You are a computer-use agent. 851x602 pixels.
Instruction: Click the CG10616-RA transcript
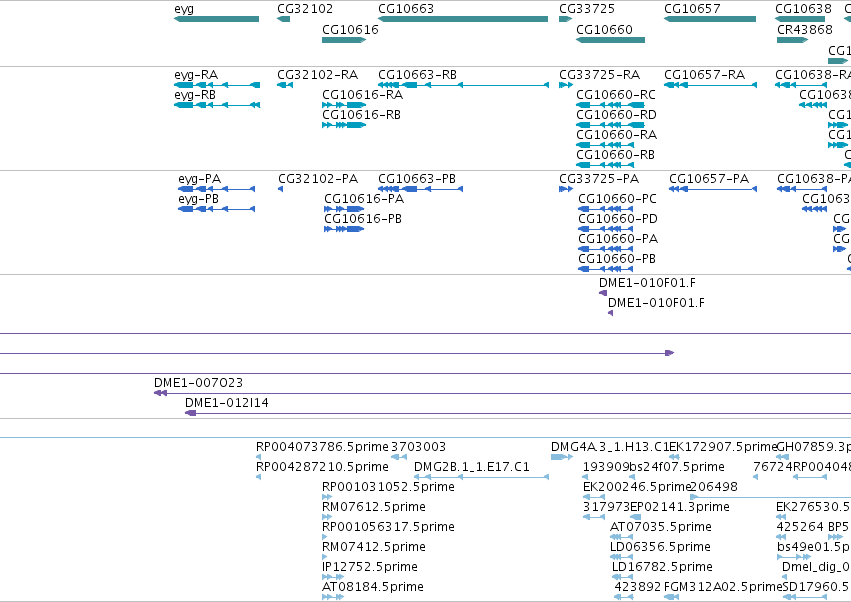click(344, 105)
